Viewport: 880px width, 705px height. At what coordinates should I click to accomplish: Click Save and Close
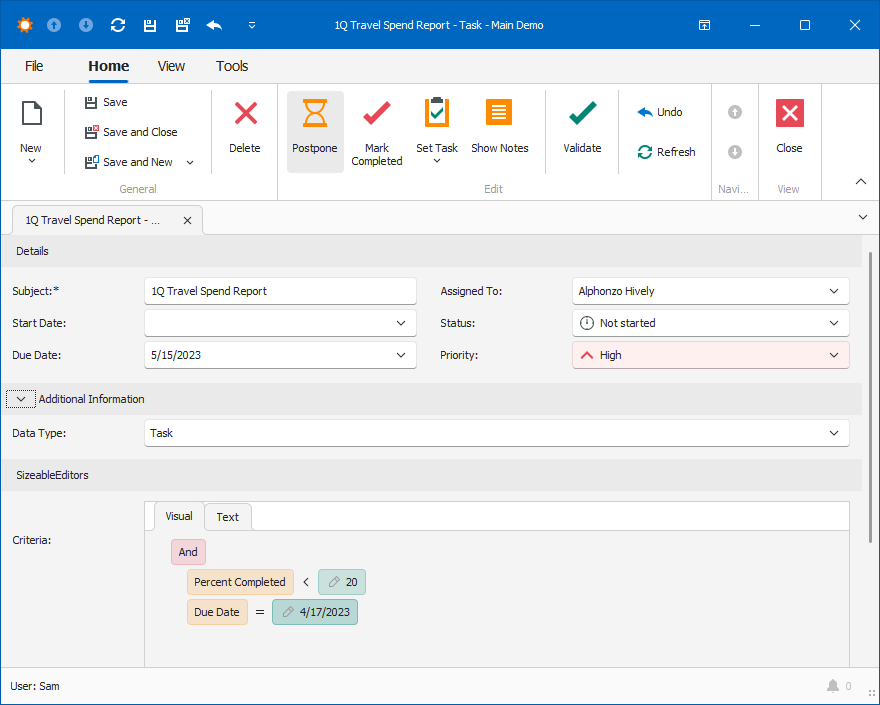pyautogui.click(x=139, y=132)
